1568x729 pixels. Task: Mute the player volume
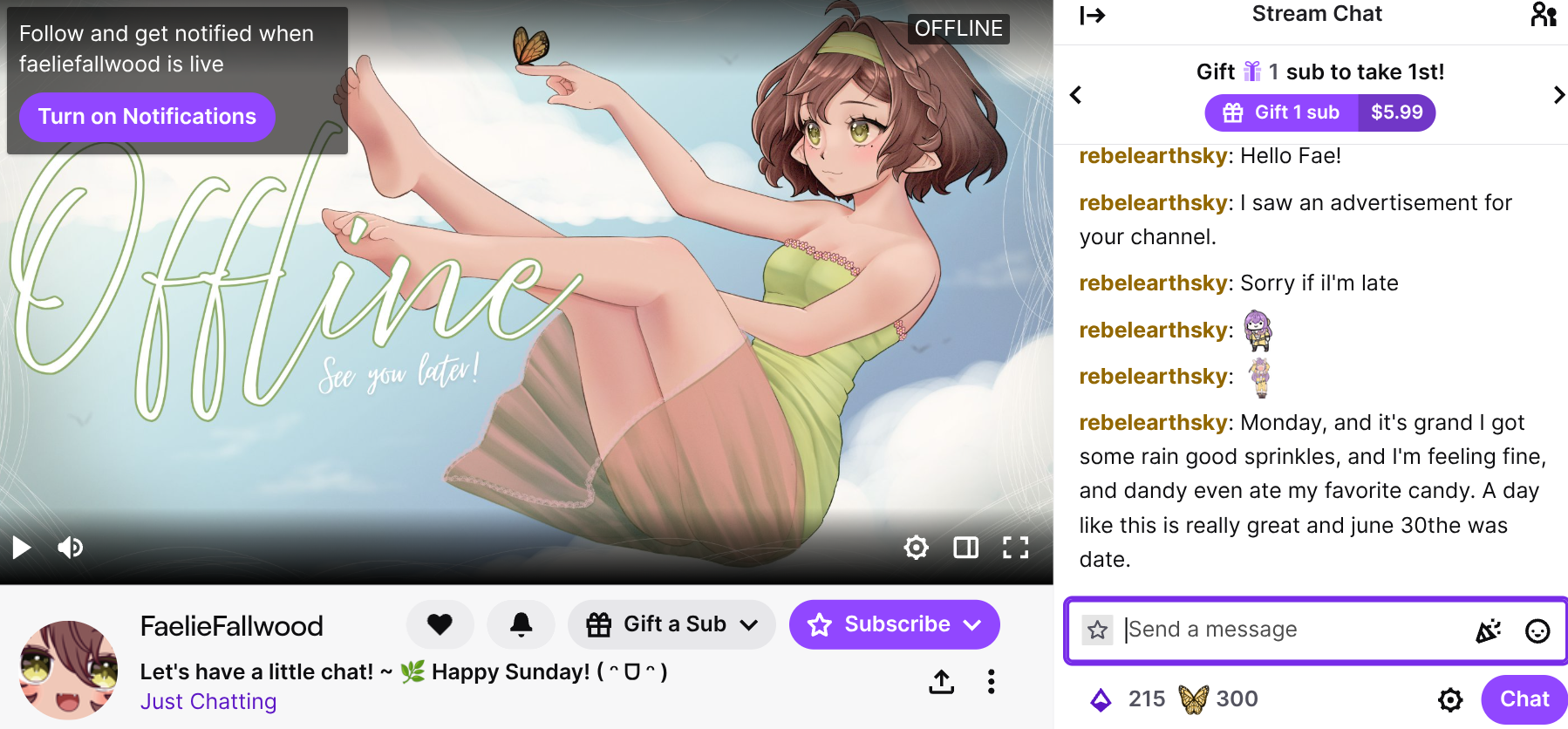point(71,548)
